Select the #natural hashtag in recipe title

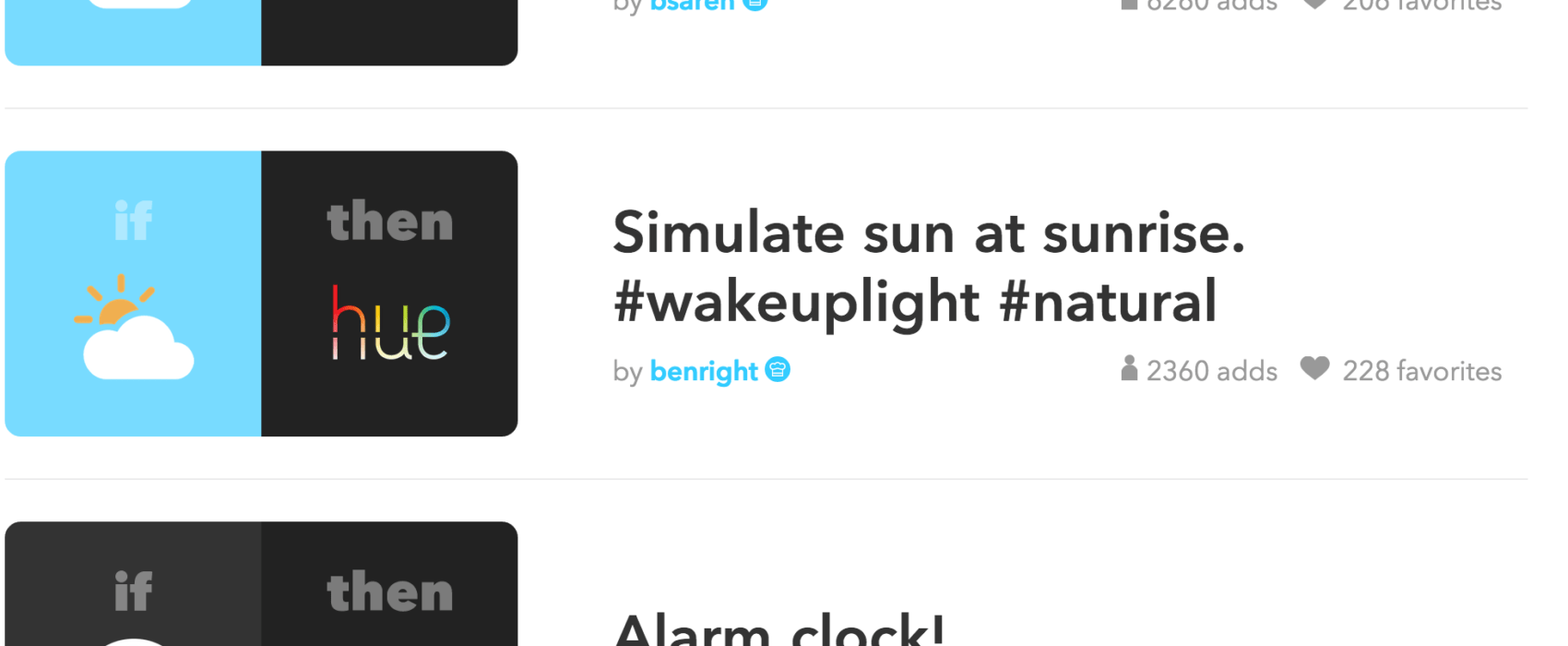[x=1109, y=302]
